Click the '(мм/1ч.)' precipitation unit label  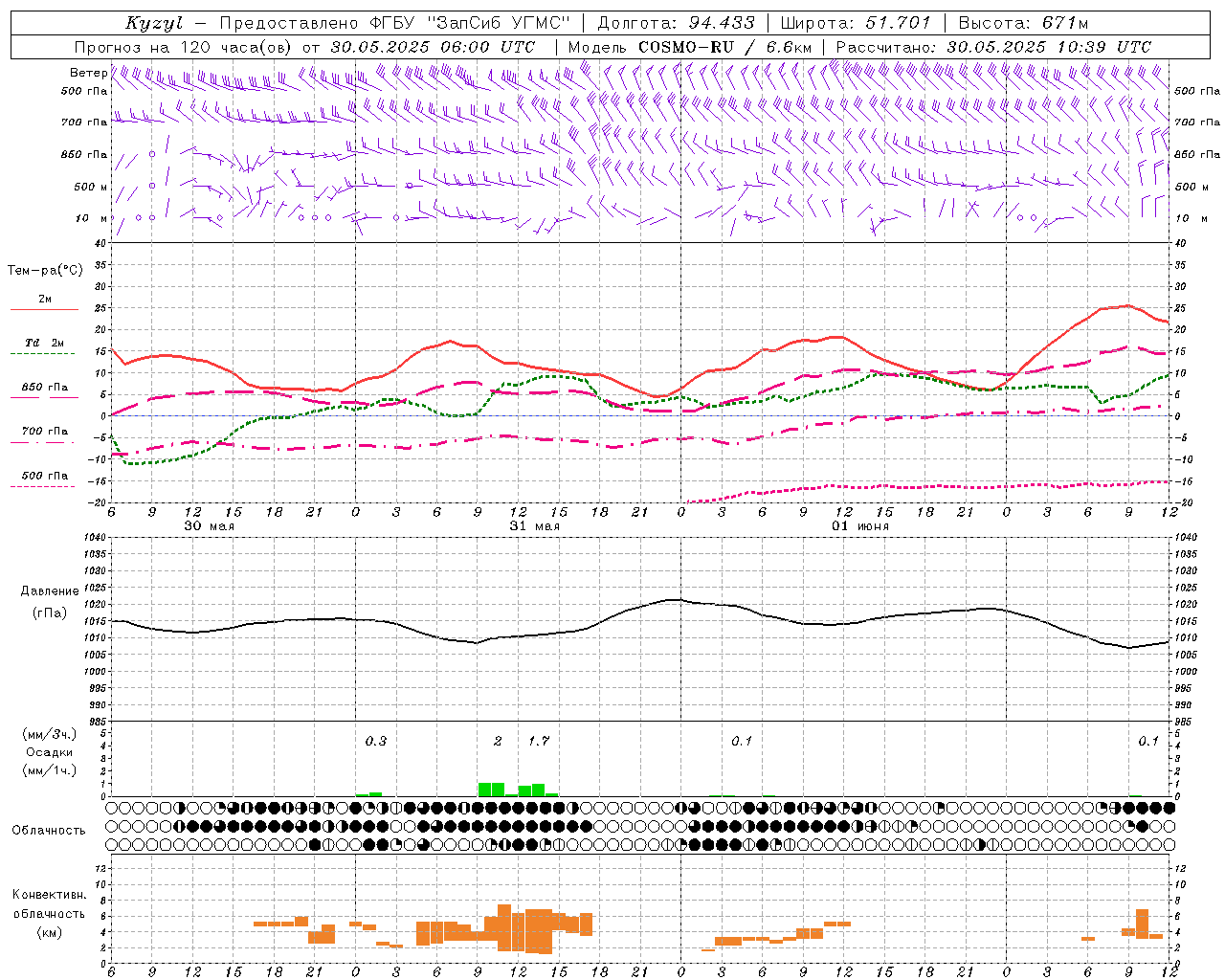tap(50, 770)
